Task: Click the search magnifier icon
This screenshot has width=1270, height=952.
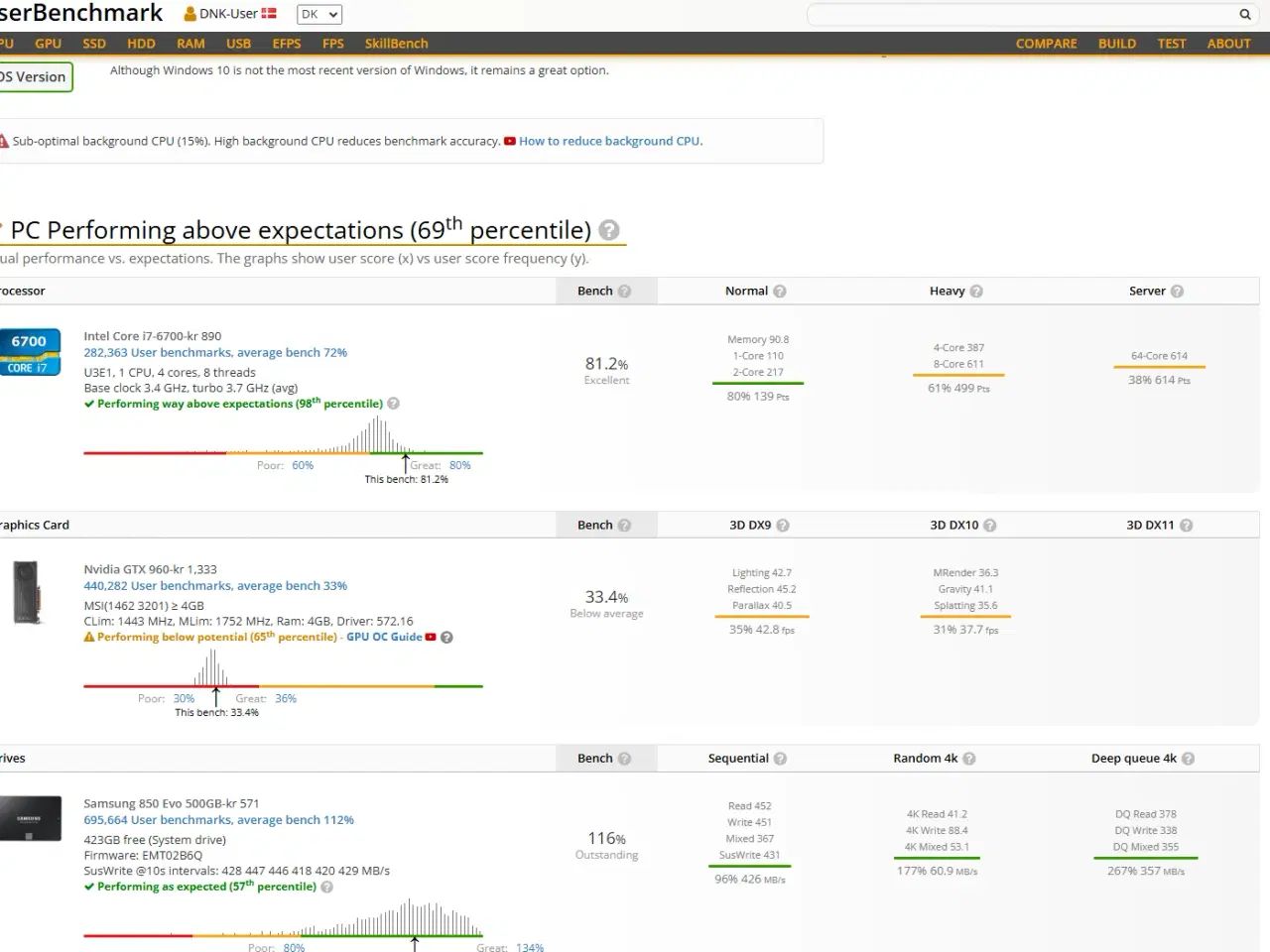Action: click(1244, 14)
